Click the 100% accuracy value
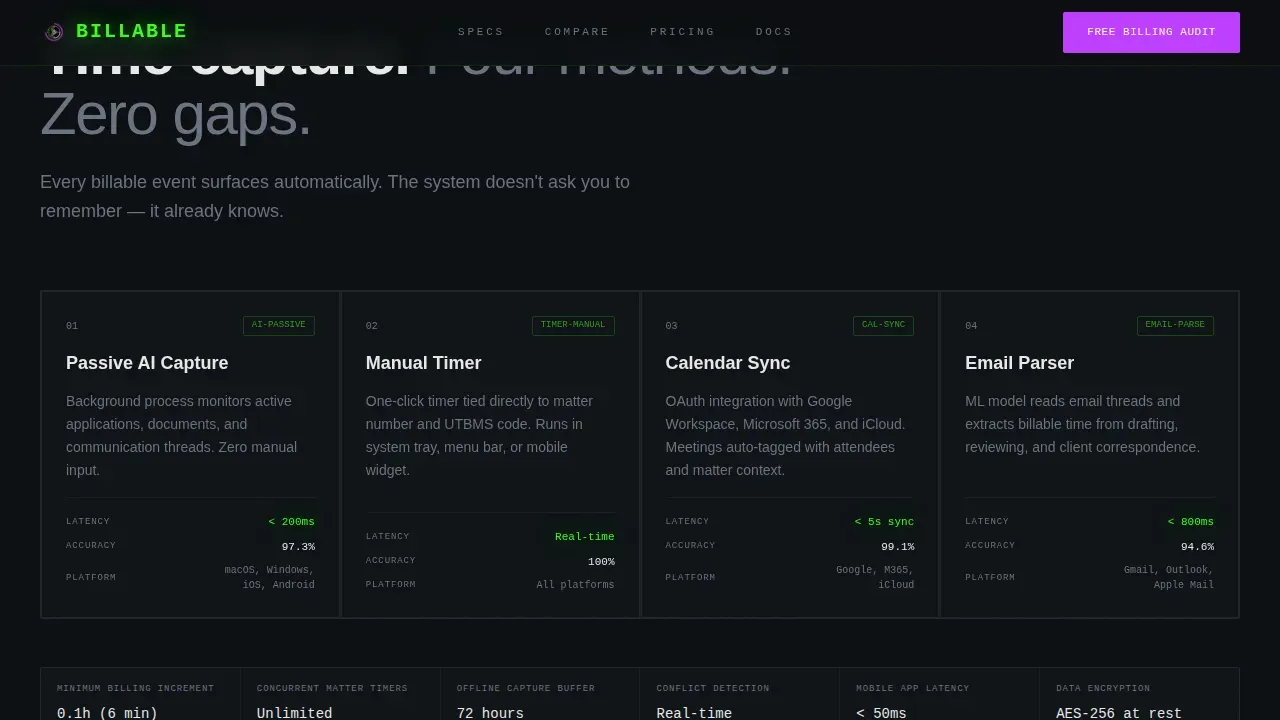This screenshot has height=720, width=1280. (601, 562)
